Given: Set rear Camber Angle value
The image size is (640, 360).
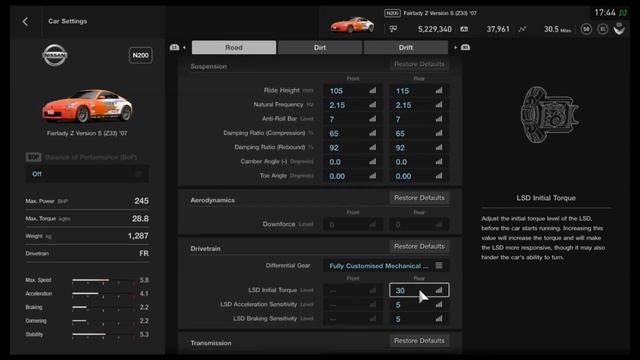Looking at the screenshot, I should coord(419,162).
